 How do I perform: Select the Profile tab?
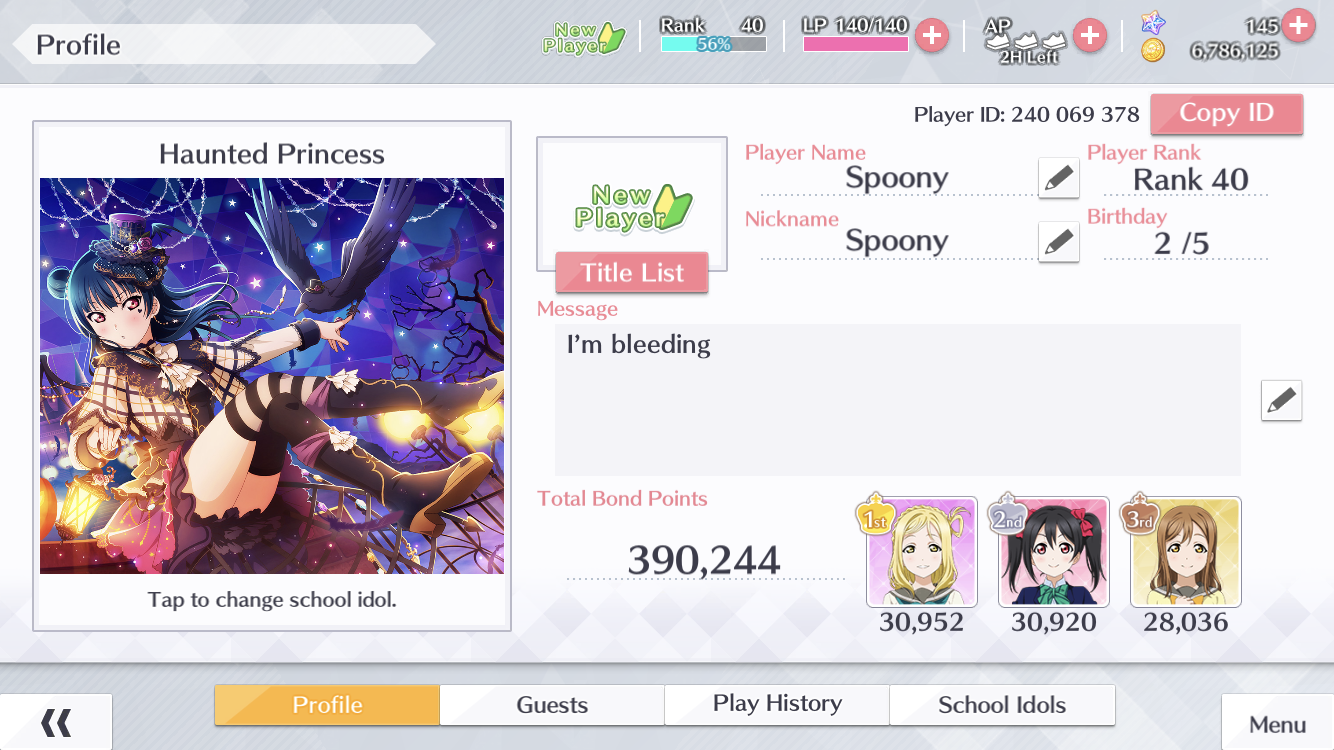point(327,705)
